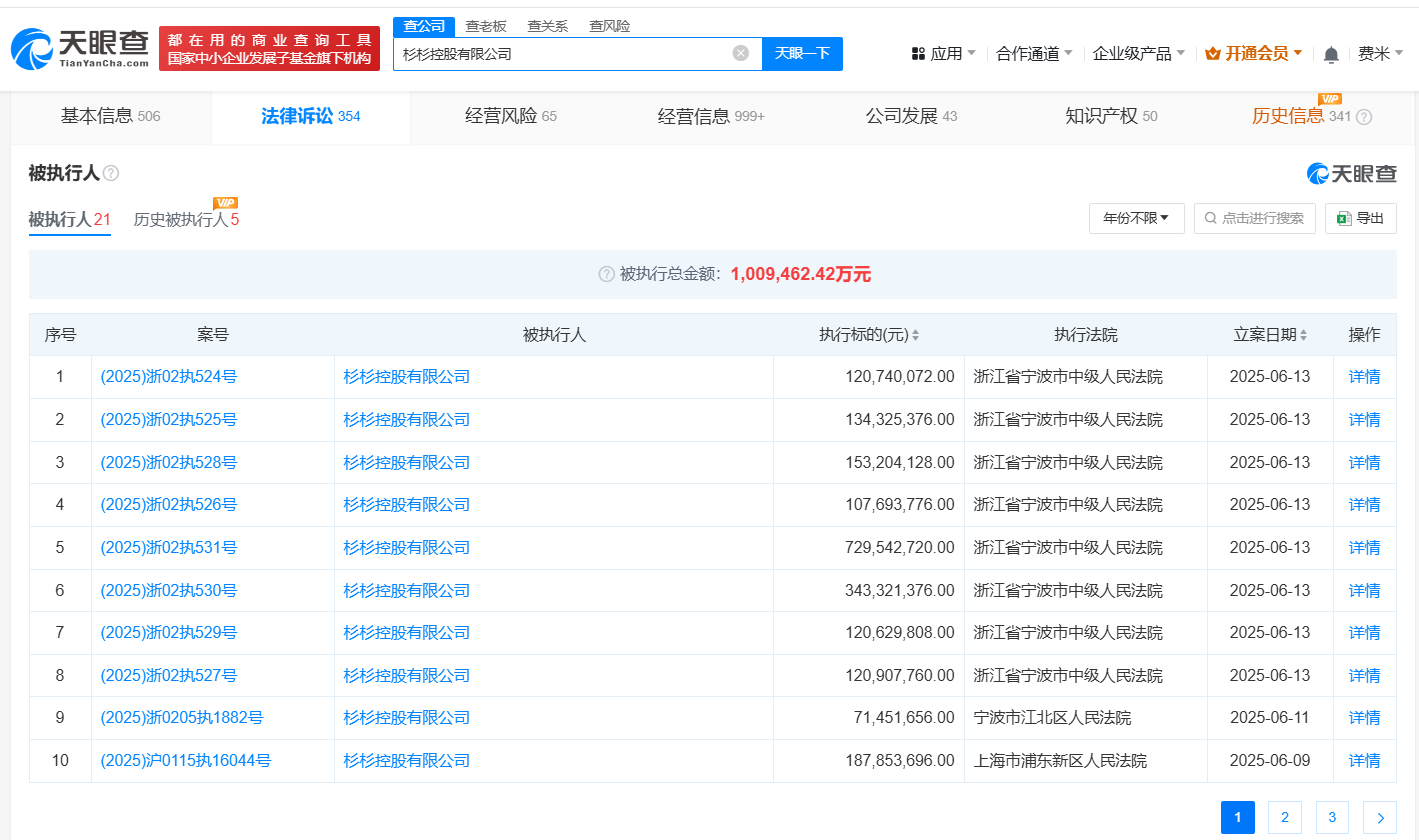Click 杉杉控股有限公司 in row 1
Screen dimensions: 1419x840
(x=407, y=377)
